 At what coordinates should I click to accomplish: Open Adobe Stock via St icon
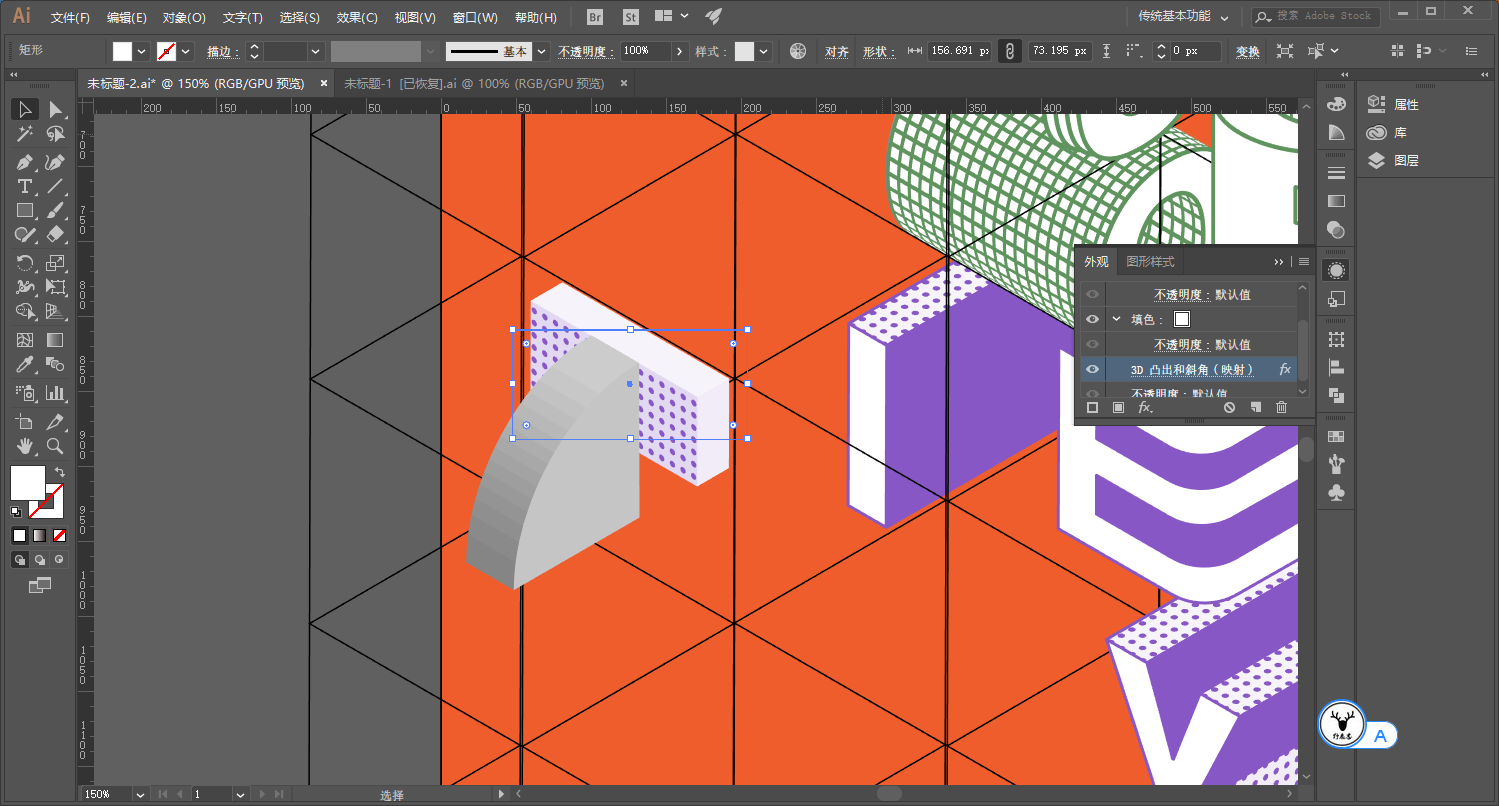[630, 16]
